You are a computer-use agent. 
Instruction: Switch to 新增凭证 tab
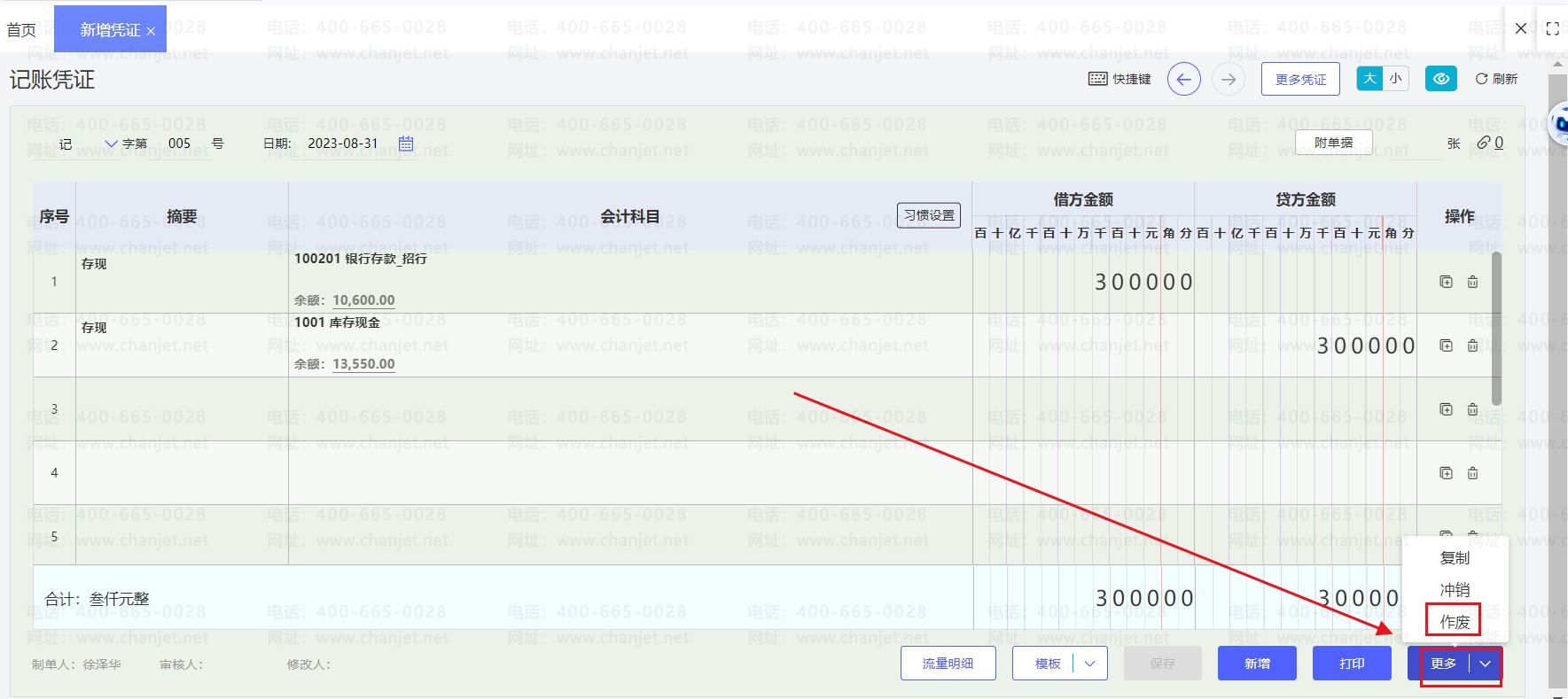[x=110, y=30]
